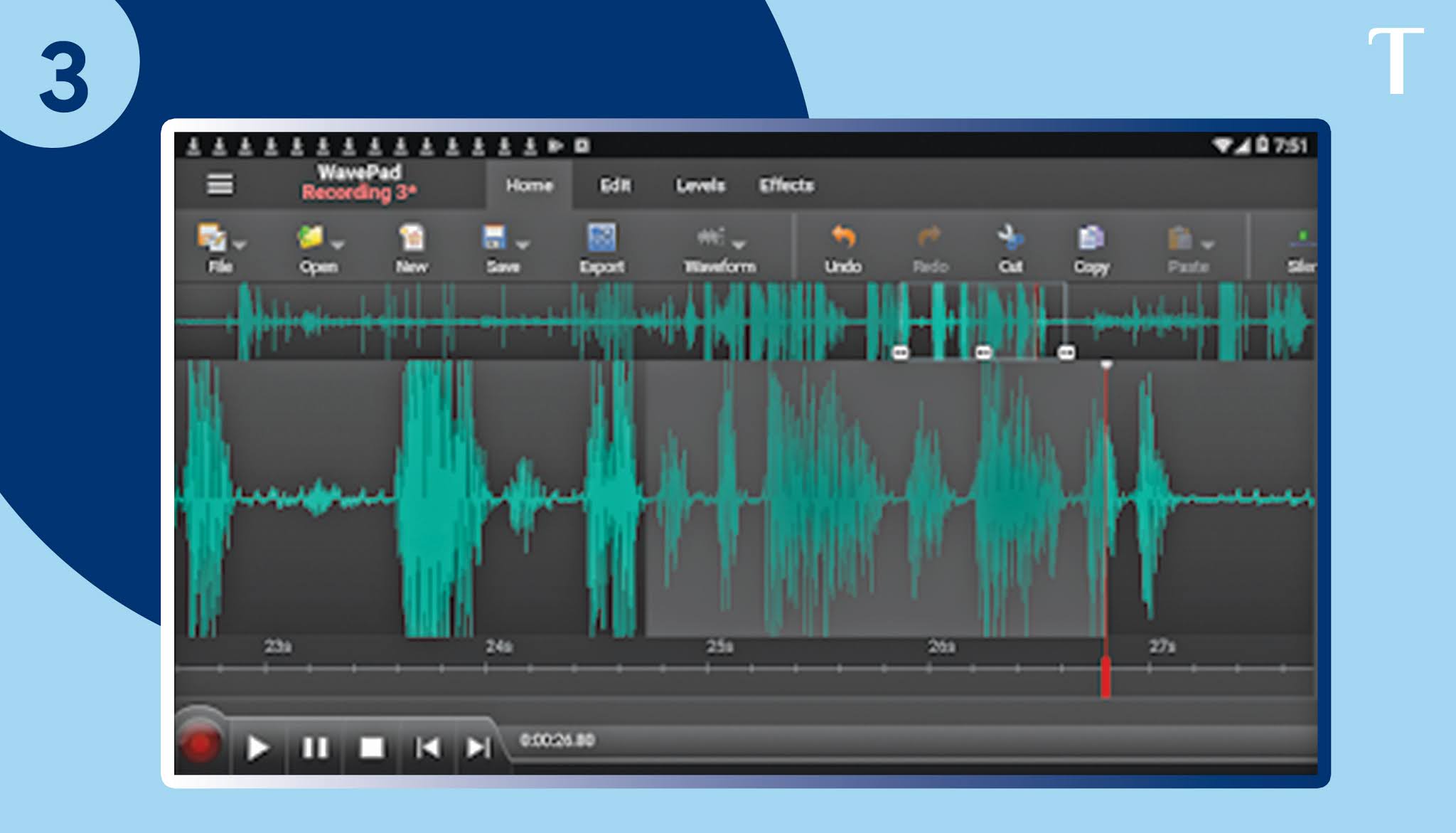Click the Open folder icon
This screenshot has height=833, width=1456.
coord(310,238)
